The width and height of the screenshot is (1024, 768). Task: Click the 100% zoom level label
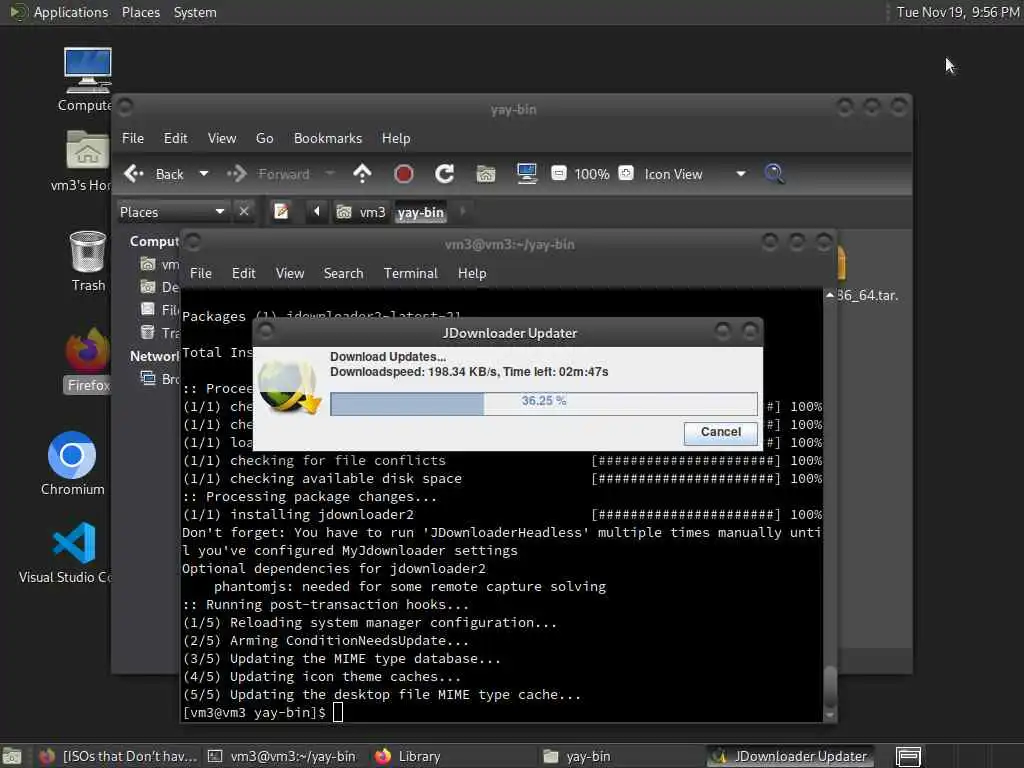(x=592, y=174)
